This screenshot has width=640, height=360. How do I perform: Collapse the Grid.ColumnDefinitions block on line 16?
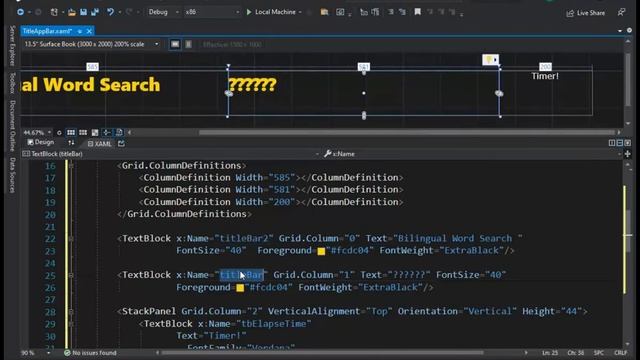pos(71,166)
